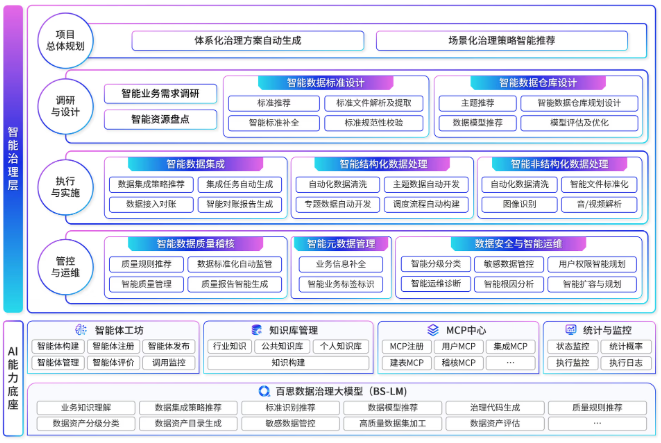Click 图像识别 item
The width and height of the screenshot is (661, 443).
click(519, 204)
